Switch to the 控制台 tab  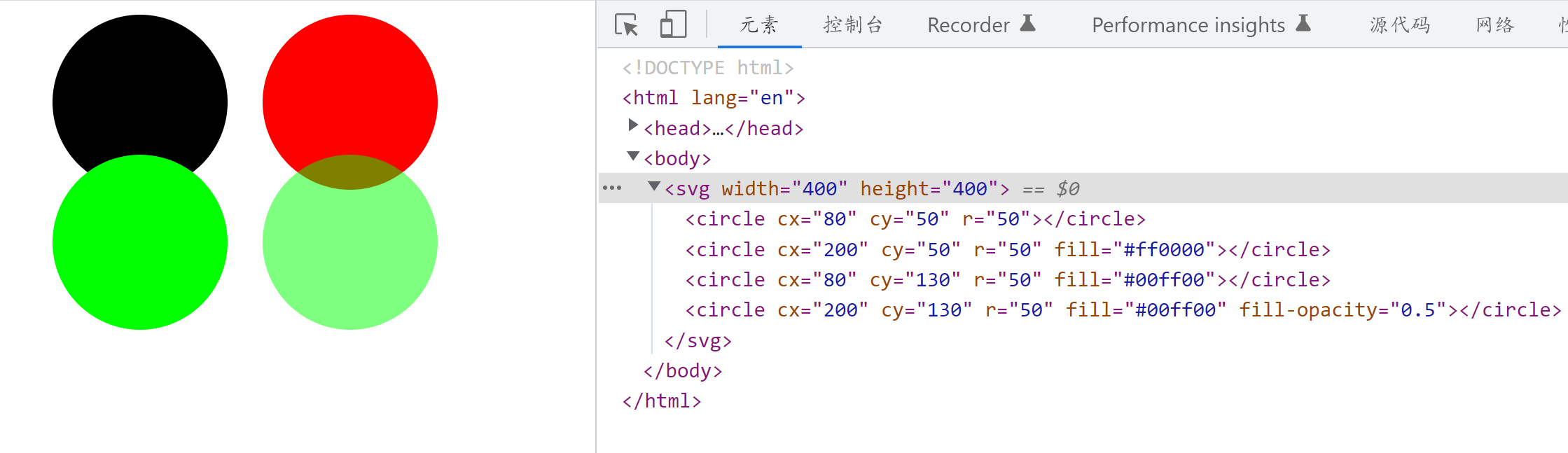point(852,25)
